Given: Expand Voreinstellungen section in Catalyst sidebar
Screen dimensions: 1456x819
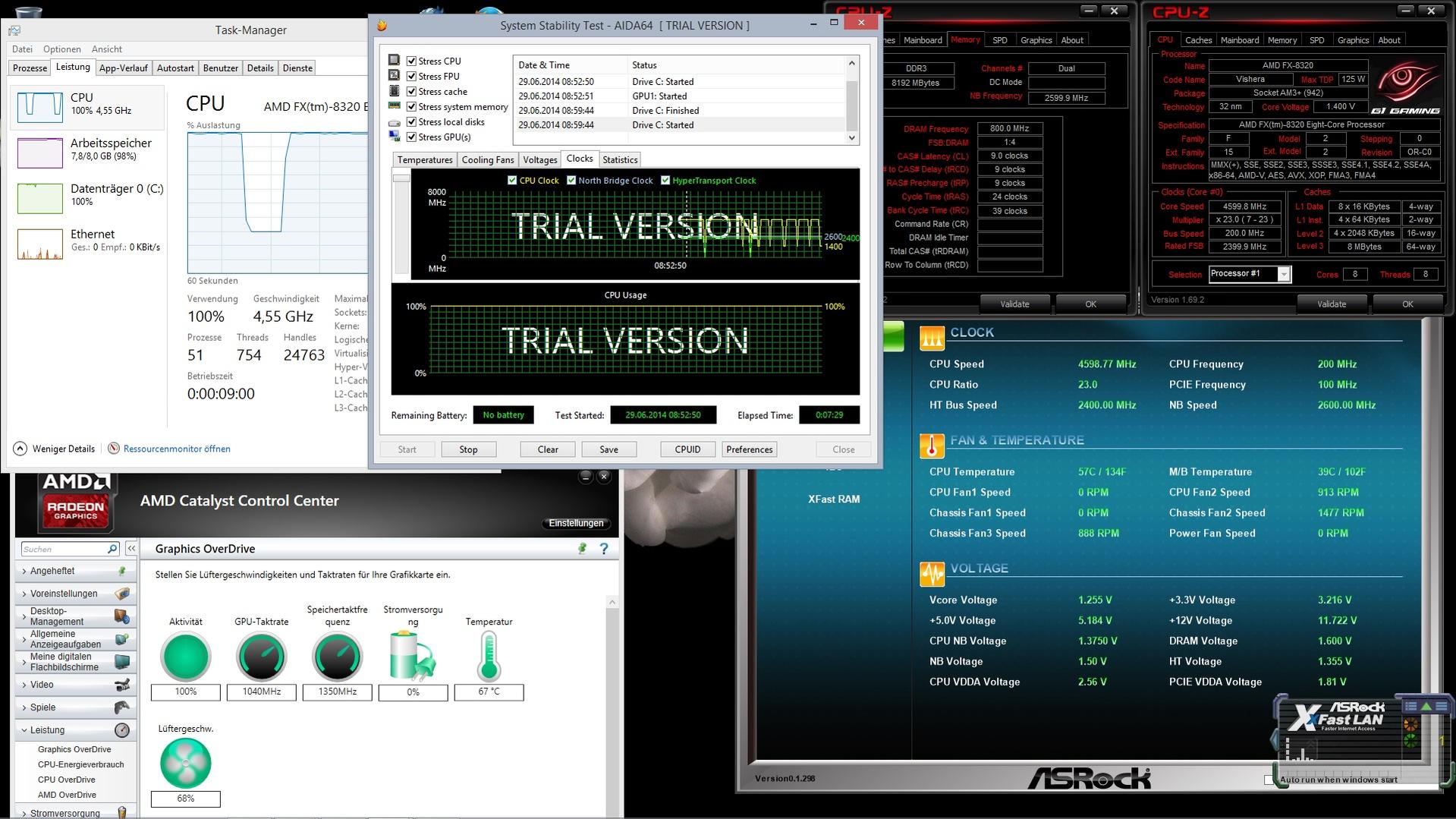Looking at the screenshot, I should (74, 594).
